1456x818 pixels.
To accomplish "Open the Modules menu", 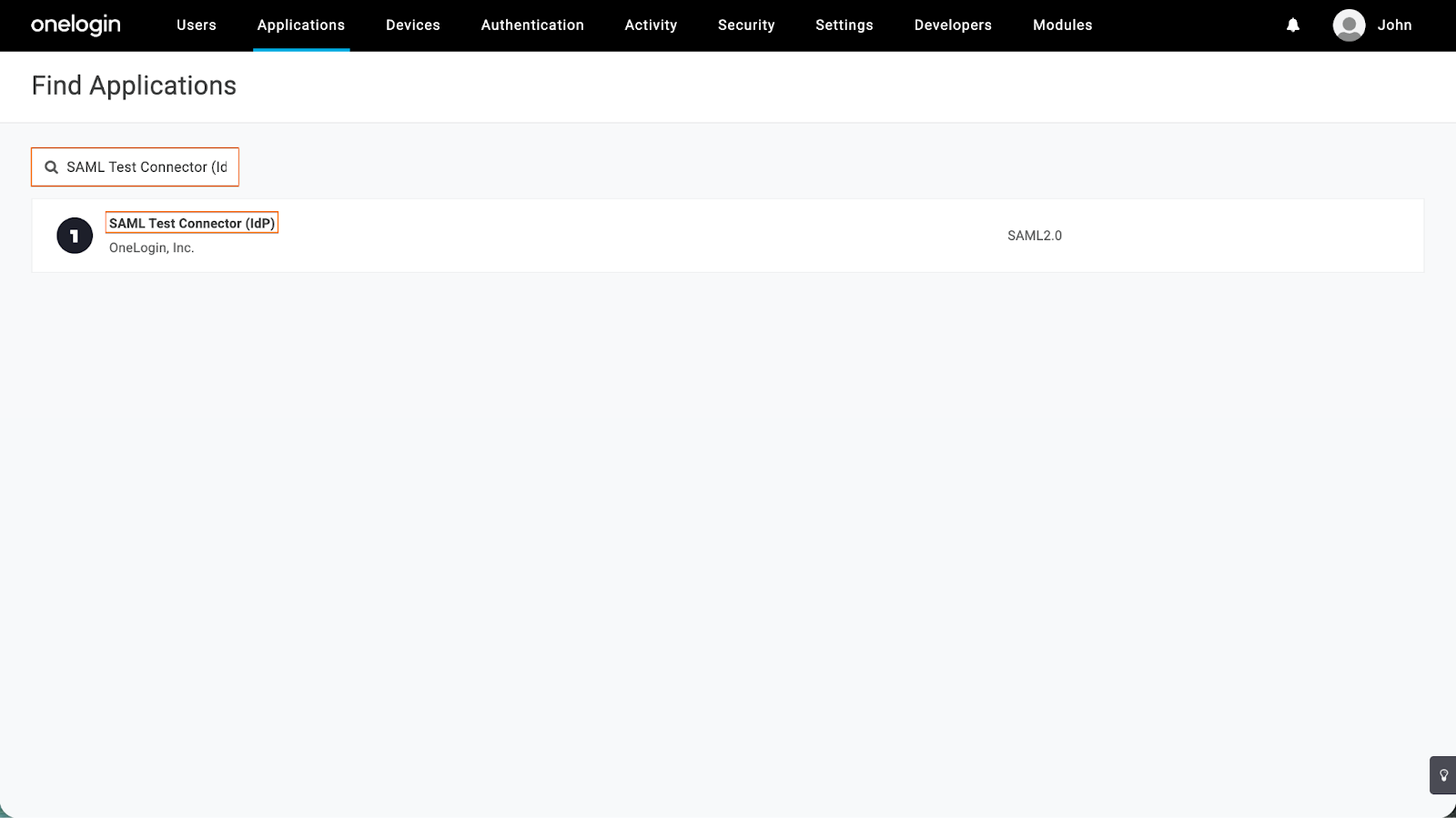I will click(x=1063, y=25).
